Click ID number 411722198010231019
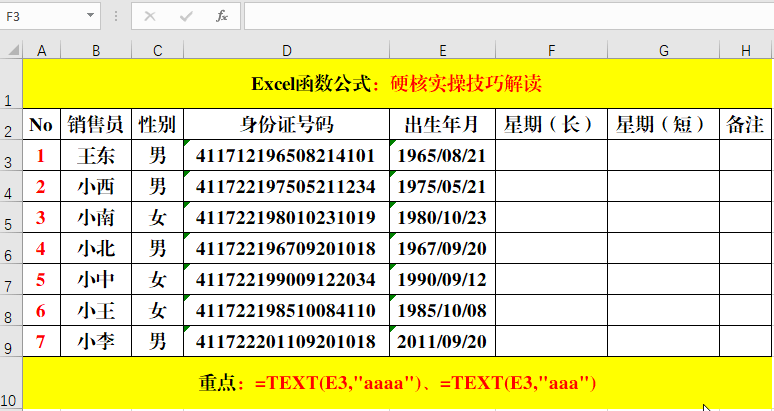The height and width of the screenshot is (411, 774). [286, 217]
